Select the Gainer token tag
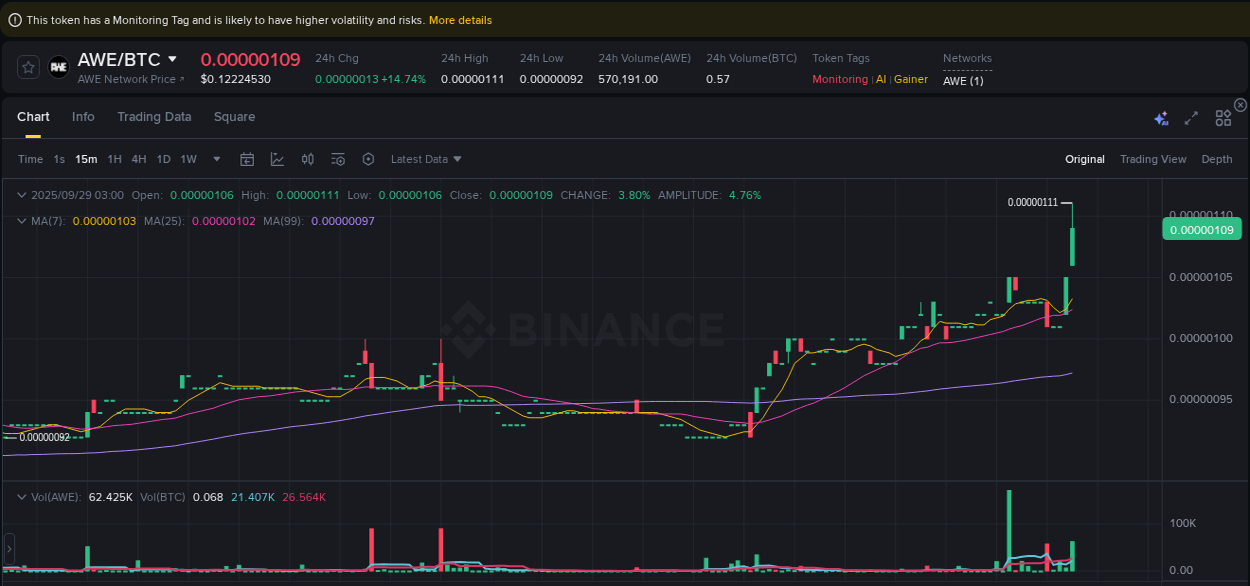1250x586 pixels. [x=910, y=79]
